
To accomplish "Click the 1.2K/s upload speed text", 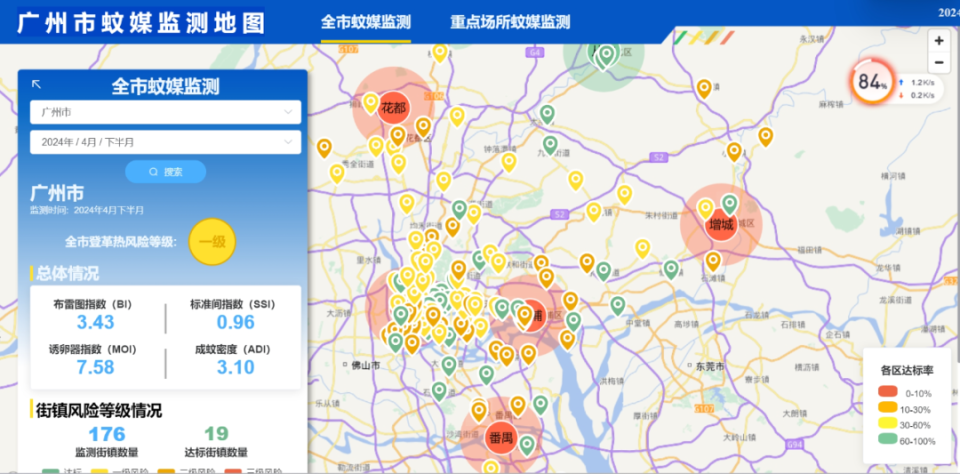I will click(923, 82).
